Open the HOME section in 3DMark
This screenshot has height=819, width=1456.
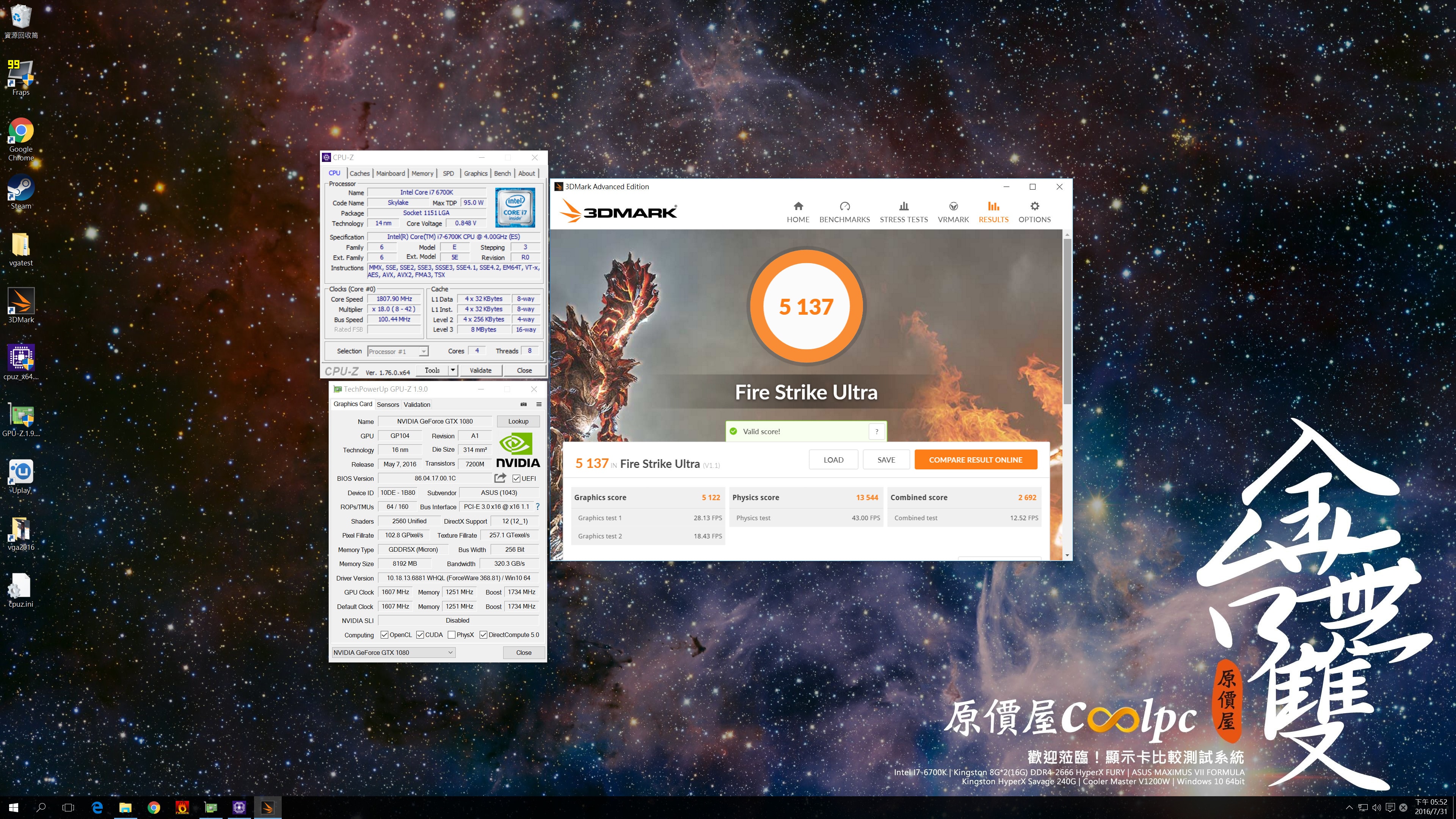point(797,212)
